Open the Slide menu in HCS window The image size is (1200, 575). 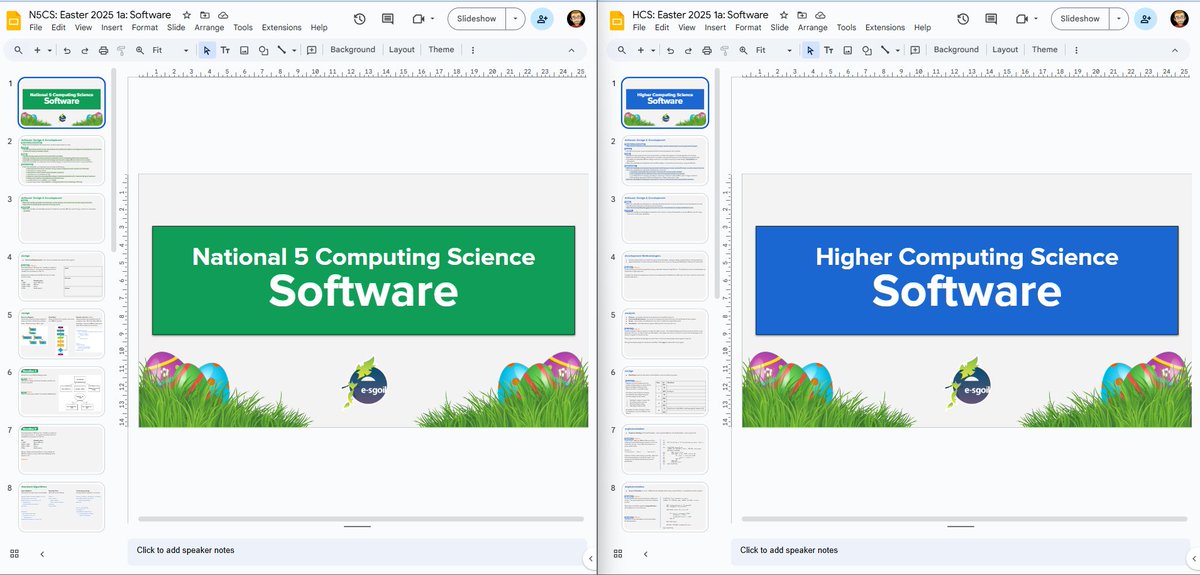coord(779,28)
